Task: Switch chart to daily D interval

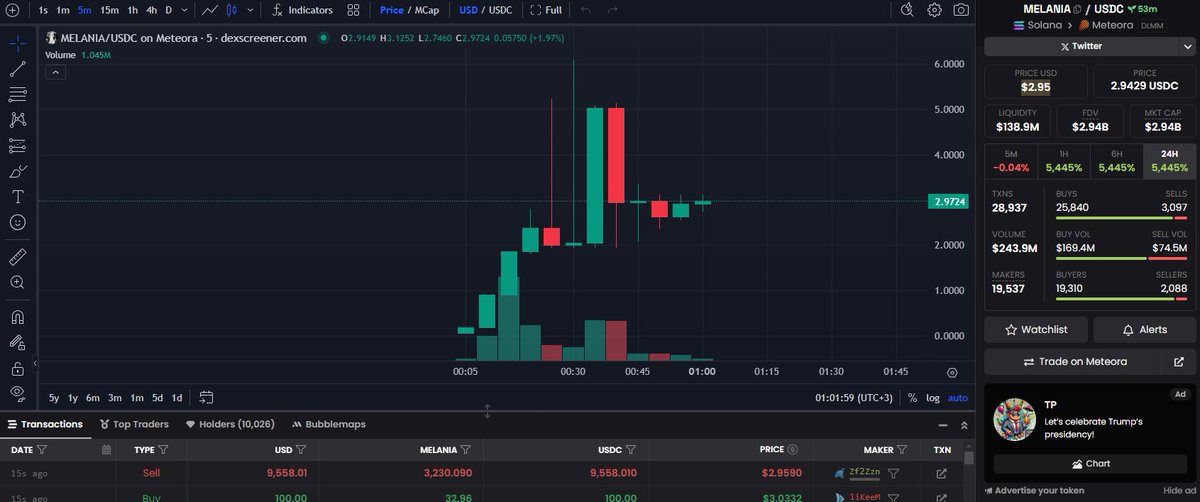Action: (169, 10)
